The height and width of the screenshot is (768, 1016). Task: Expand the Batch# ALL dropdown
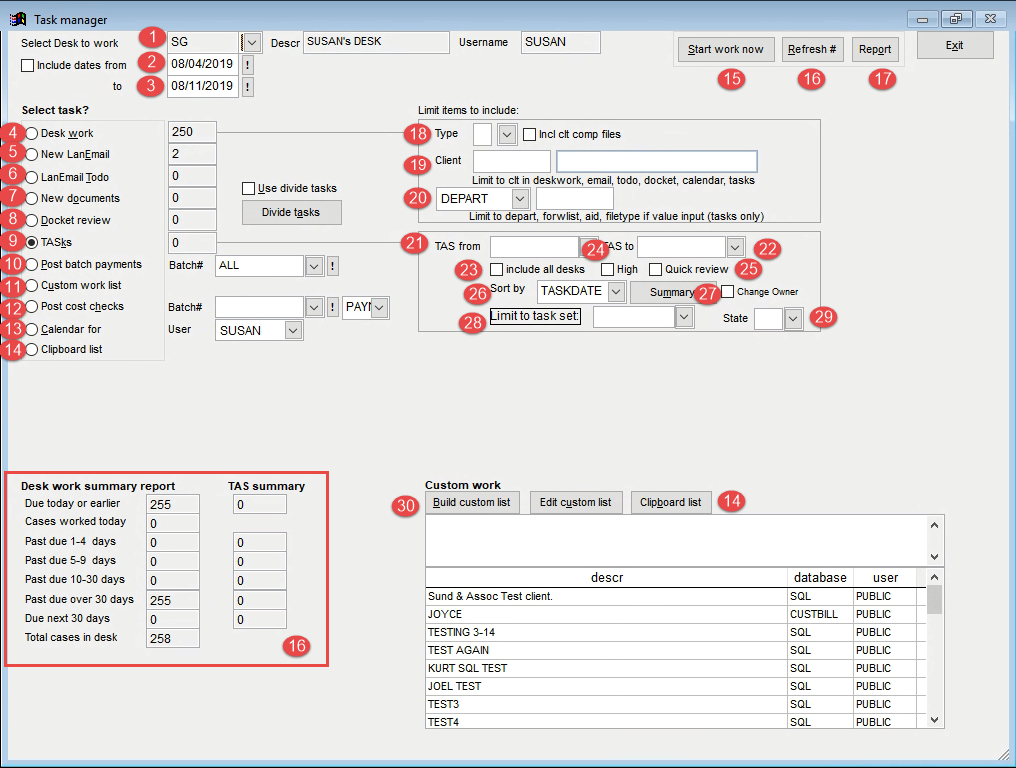point(314,266)
